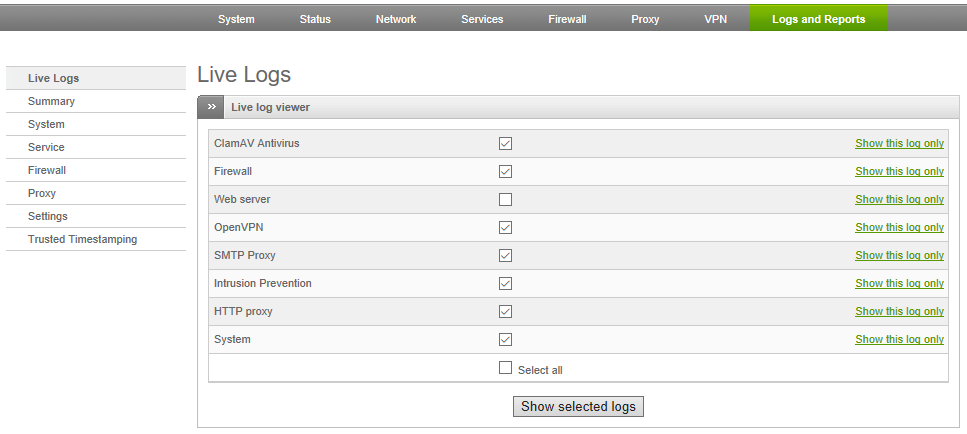This screenshot has width=967, height=434.
Task: Open the Network top menu
Action: [396, 19]
